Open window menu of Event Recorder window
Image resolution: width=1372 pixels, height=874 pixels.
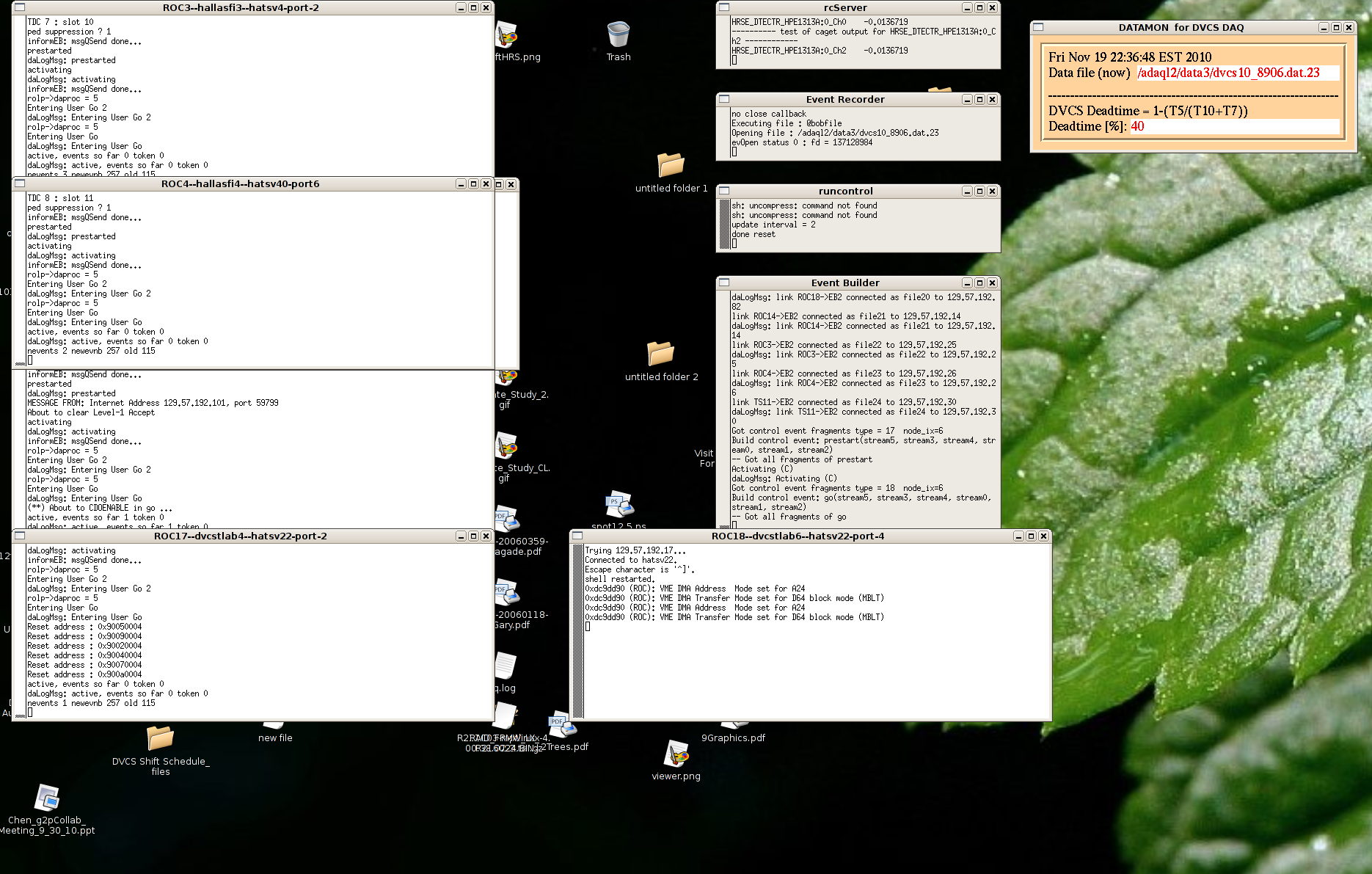pos(724,99)
